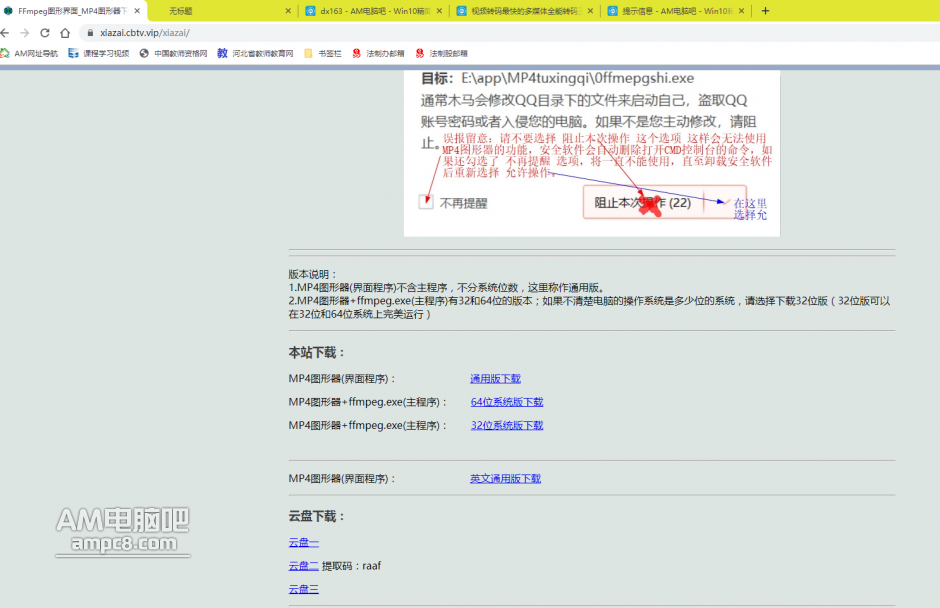Open the 法制办邮箱 bookmark

coord(378,53)
